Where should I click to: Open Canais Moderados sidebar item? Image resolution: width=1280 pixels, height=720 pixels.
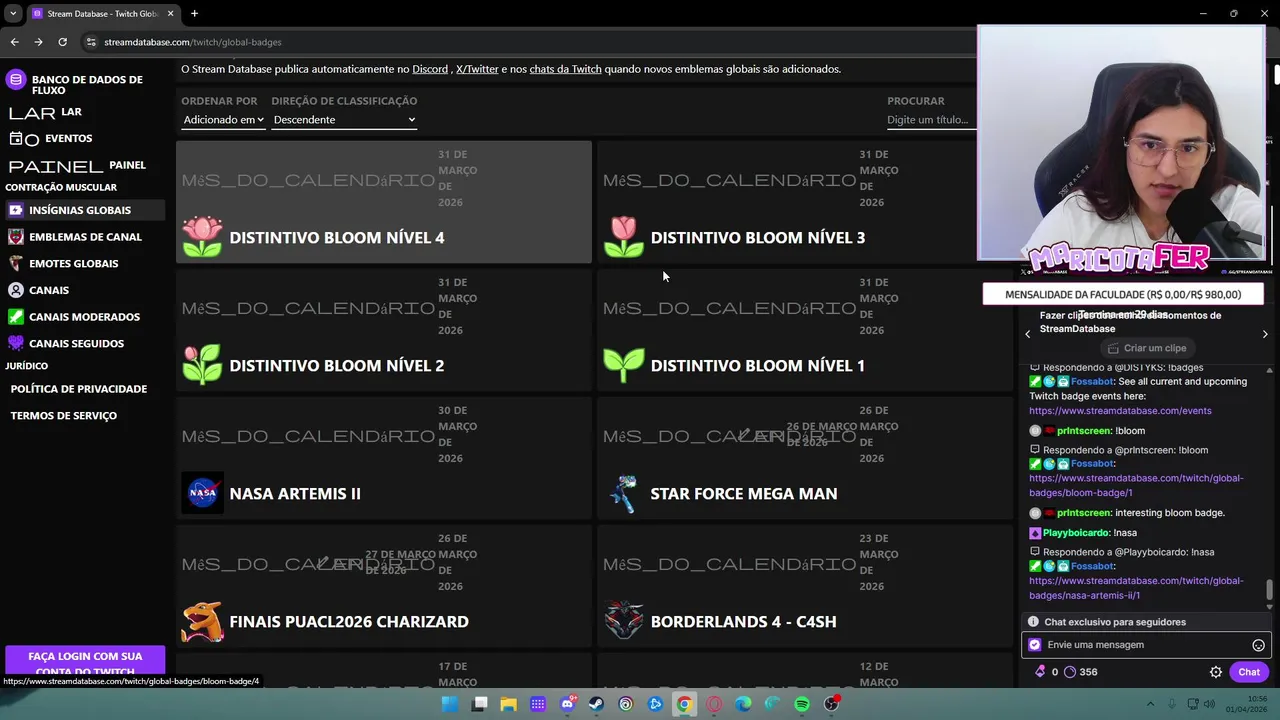coord(84,317)
